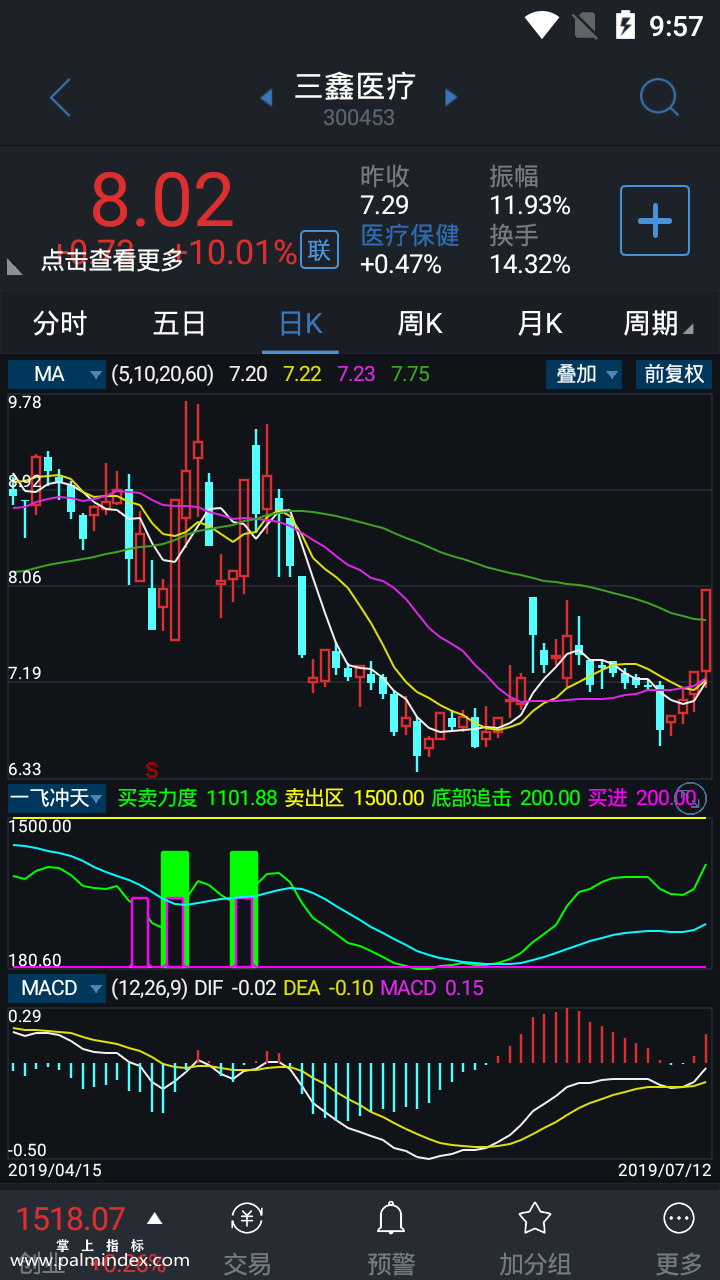
Task: Expand the 周期 period menu
Action: 658,324
